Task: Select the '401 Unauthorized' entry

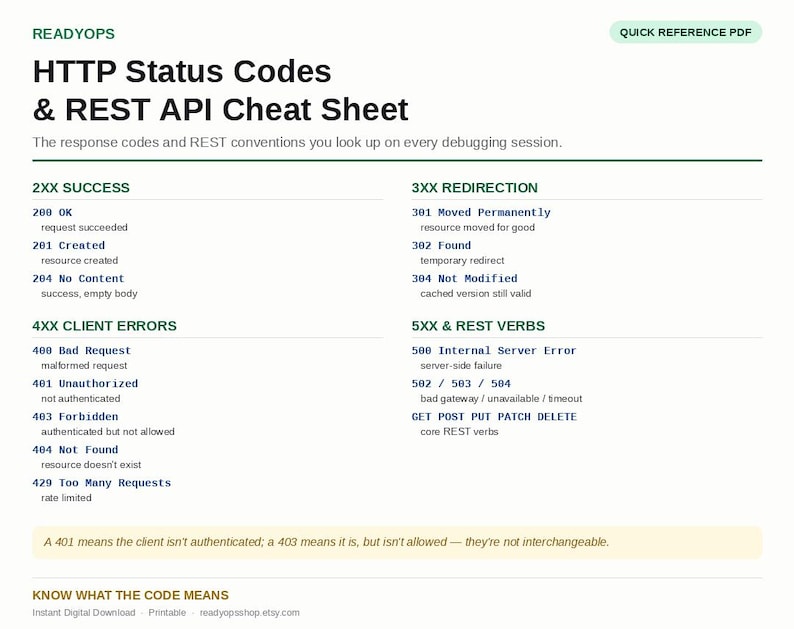Action: pos(85,383)
